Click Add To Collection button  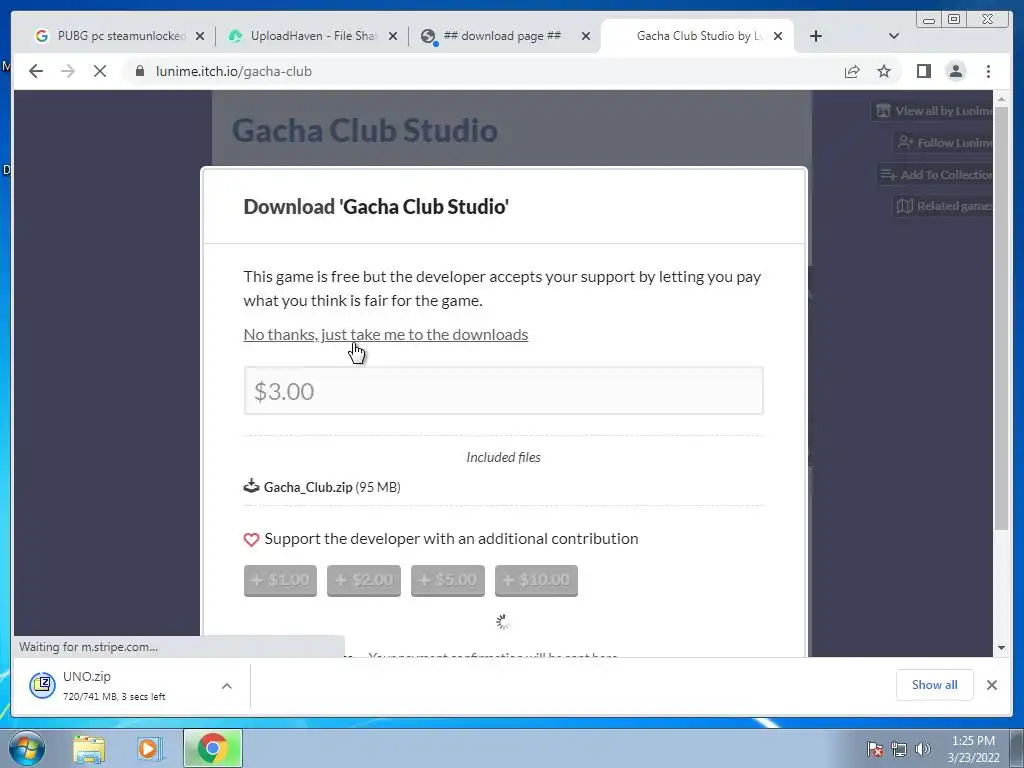point(935,174)
